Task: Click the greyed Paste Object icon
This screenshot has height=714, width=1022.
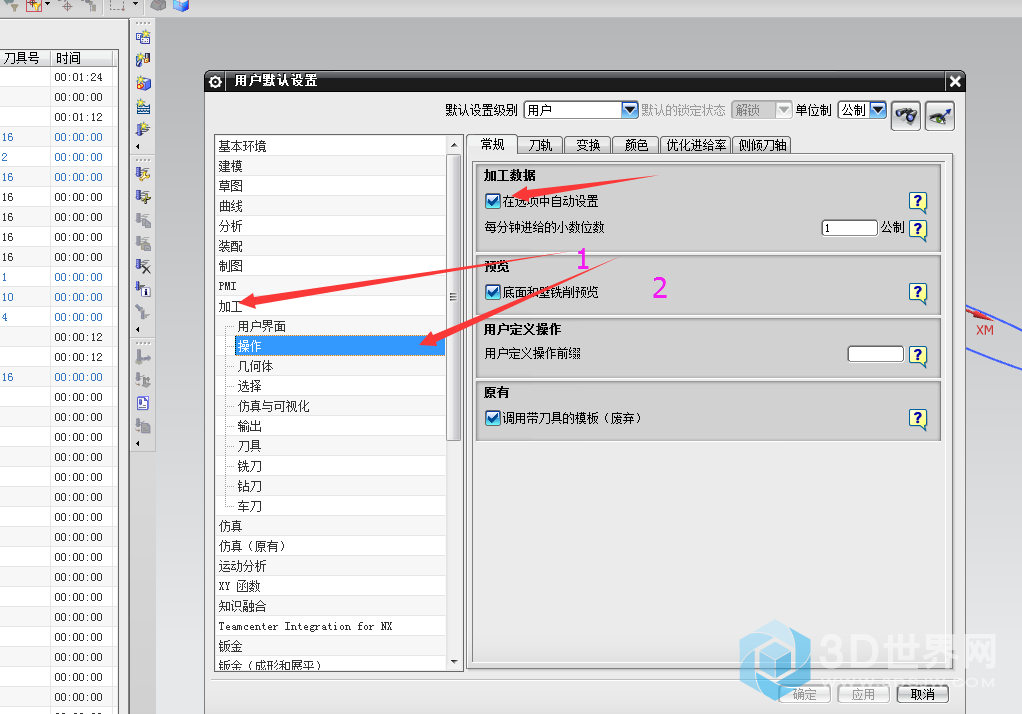Action: (x=143, y=244)
